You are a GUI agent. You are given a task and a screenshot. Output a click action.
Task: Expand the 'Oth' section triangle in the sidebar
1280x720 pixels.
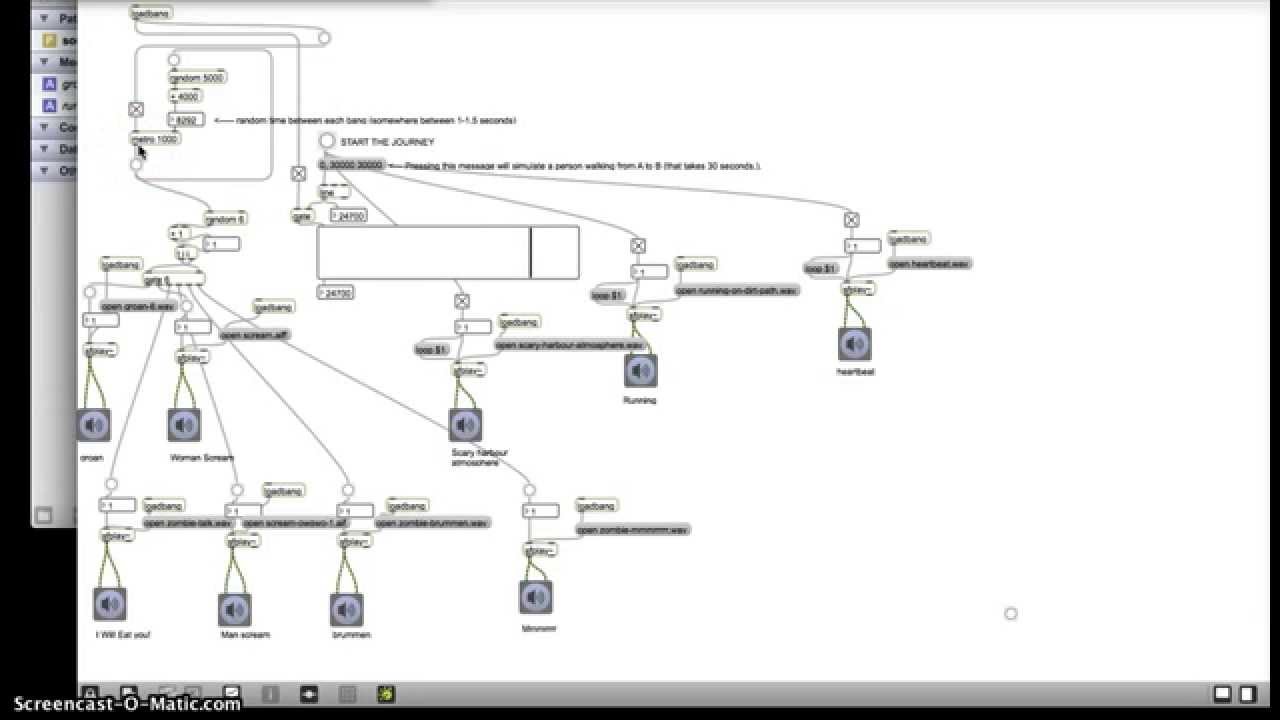tap(46, 170)
